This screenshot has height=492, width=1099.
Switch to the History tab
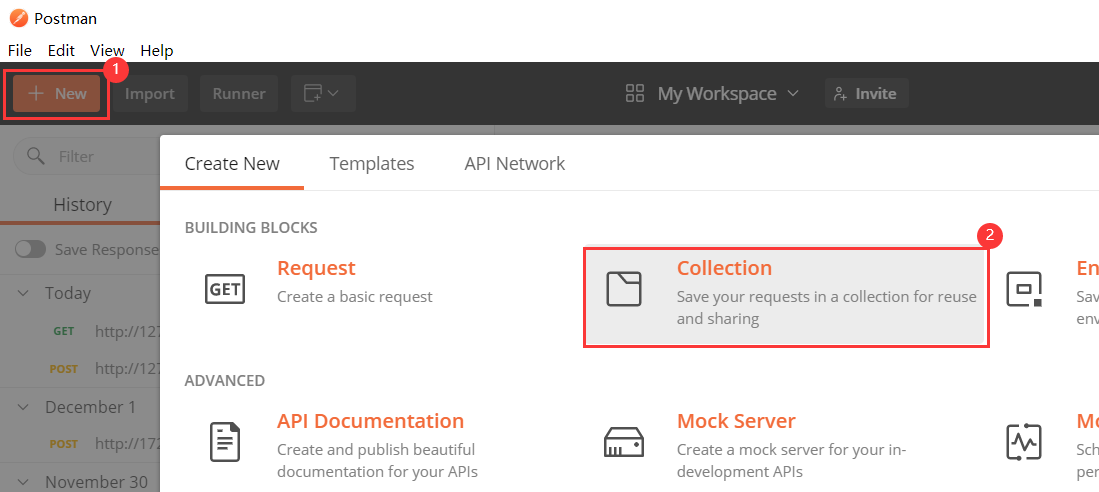(x=83, y=205)
